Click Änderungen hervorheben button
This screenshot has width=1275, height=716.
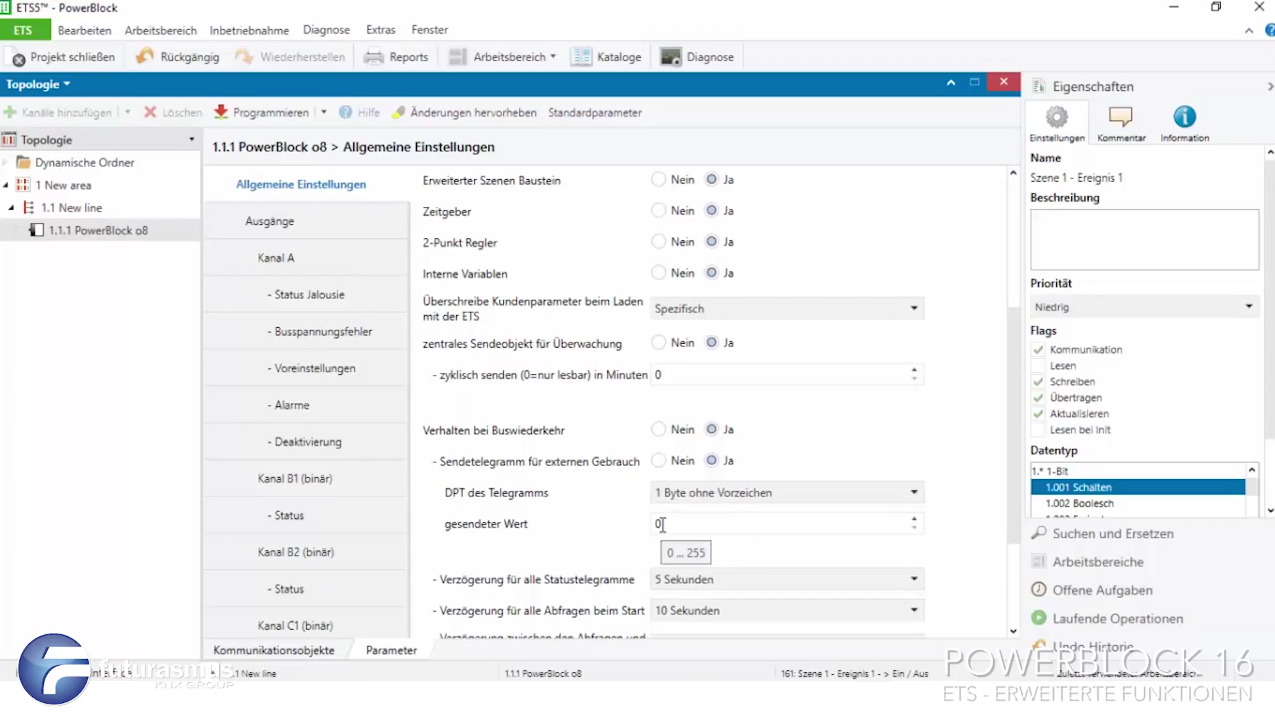[x=463, y=112]
